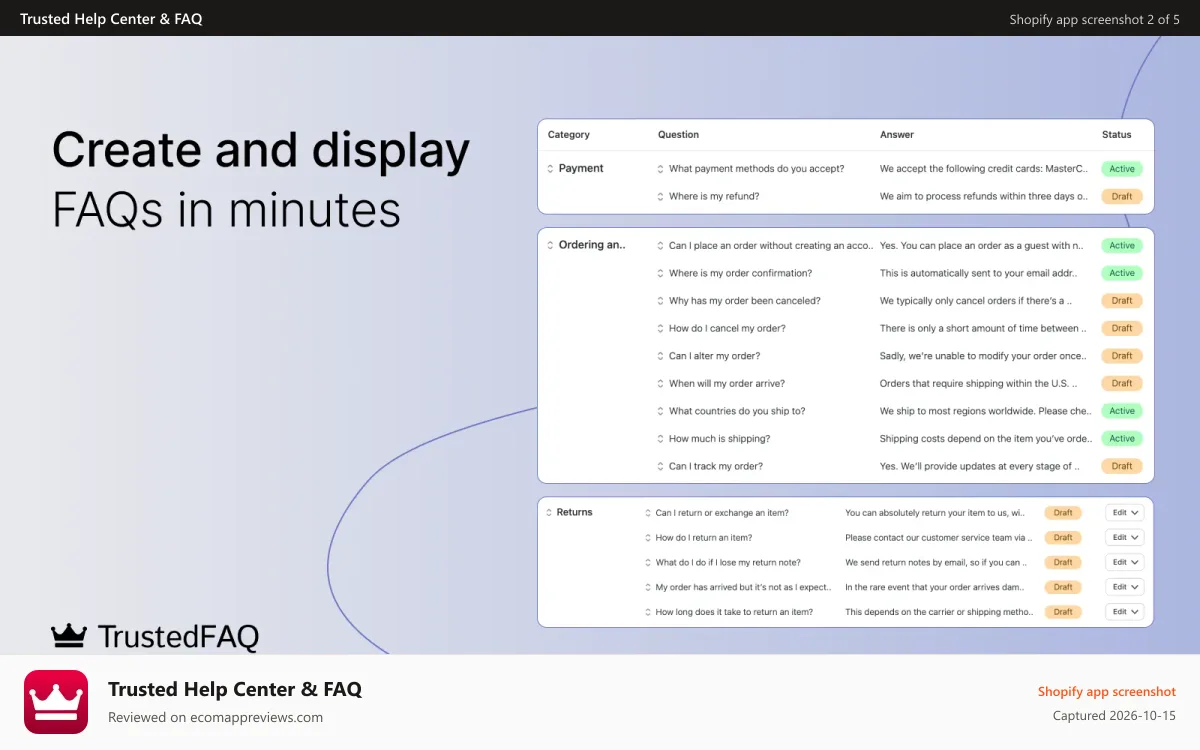Select the Returns category name
This screenshot has height=750, width=1200.
[x=574, y=512]
